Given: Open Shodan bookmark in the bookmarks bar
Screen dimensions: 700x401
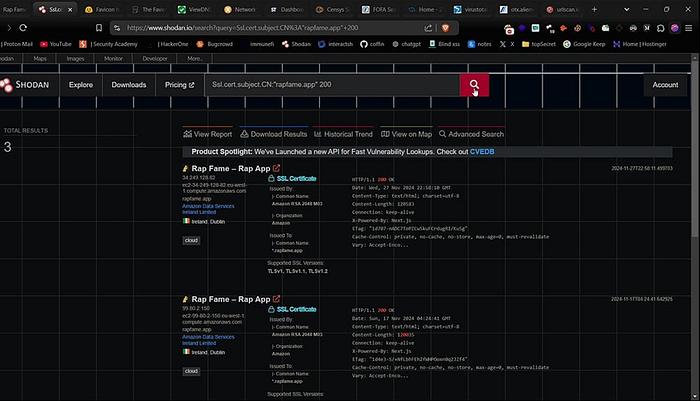Looking at the screenshot, I should (x=296, y=44).
